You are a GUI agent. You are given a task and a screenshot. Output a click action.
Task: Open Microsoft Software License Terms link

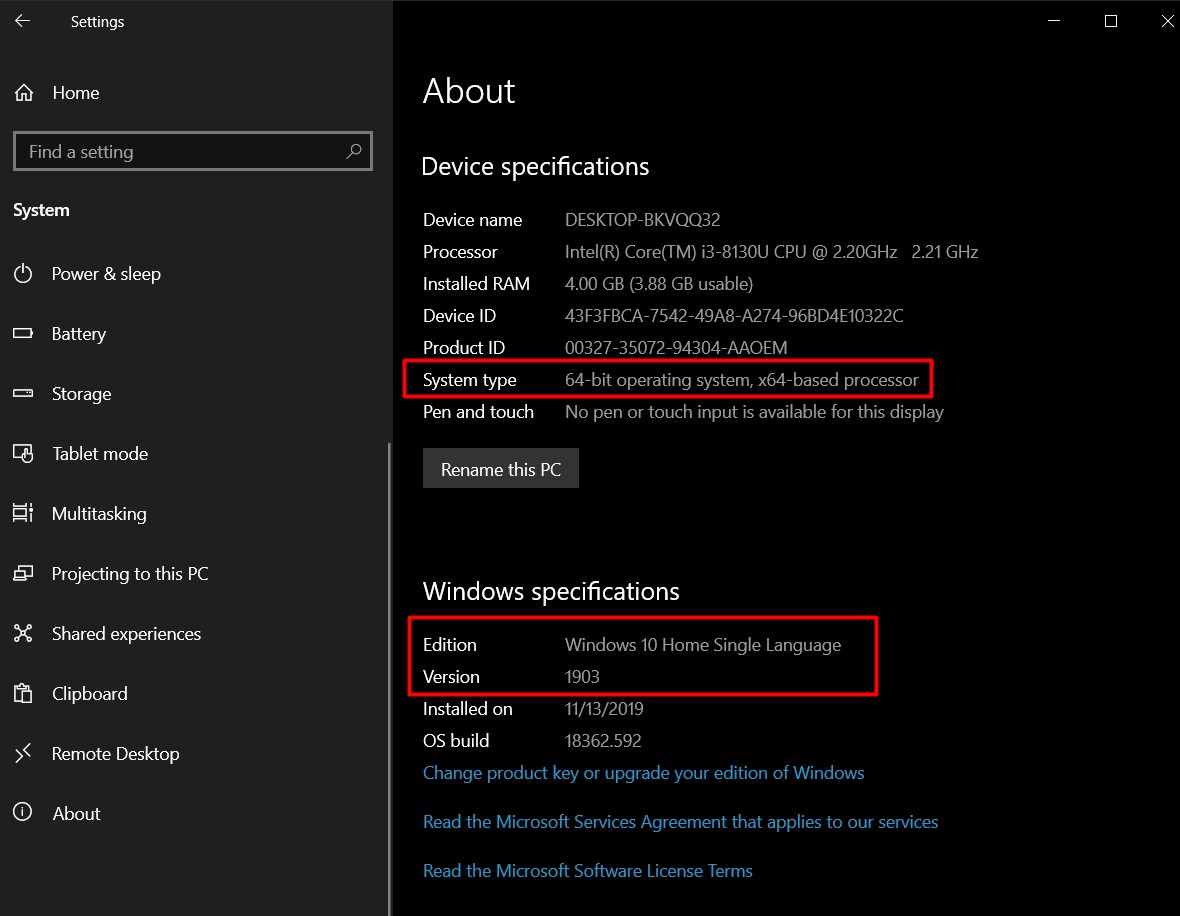[588, 871]
